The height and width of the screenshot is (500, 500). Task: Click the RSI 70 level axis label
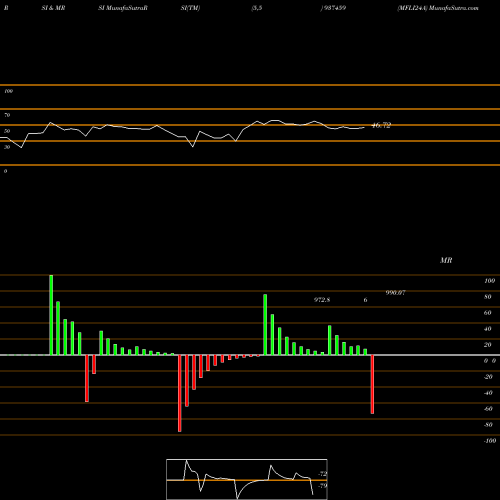(x=7, y=115)
